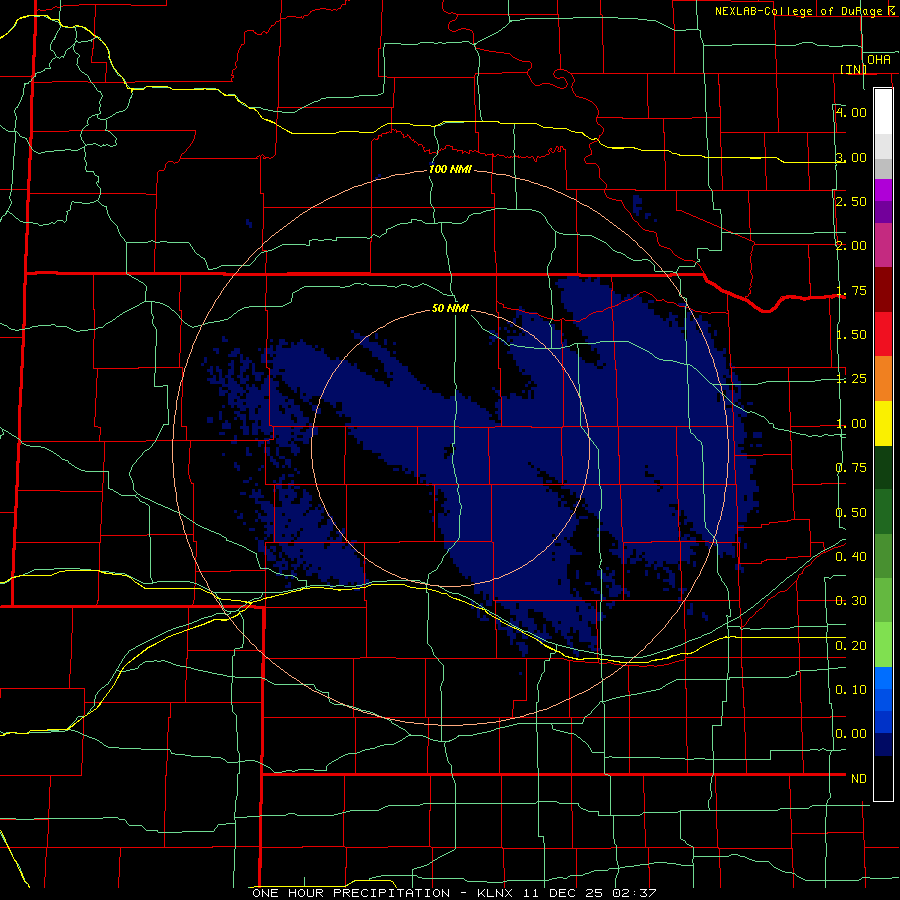
Task: Click the light blue 0.10 legend color
Action: pyautogui.click(x=883, y=678)
